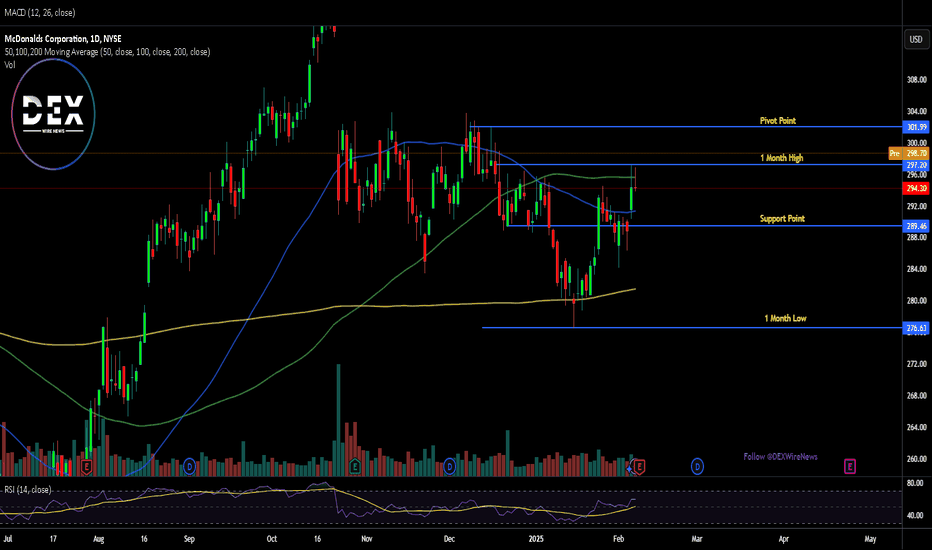Click the dividend D marker at Dec
This screenshot has width=932, height=550.
click(449, 467)
